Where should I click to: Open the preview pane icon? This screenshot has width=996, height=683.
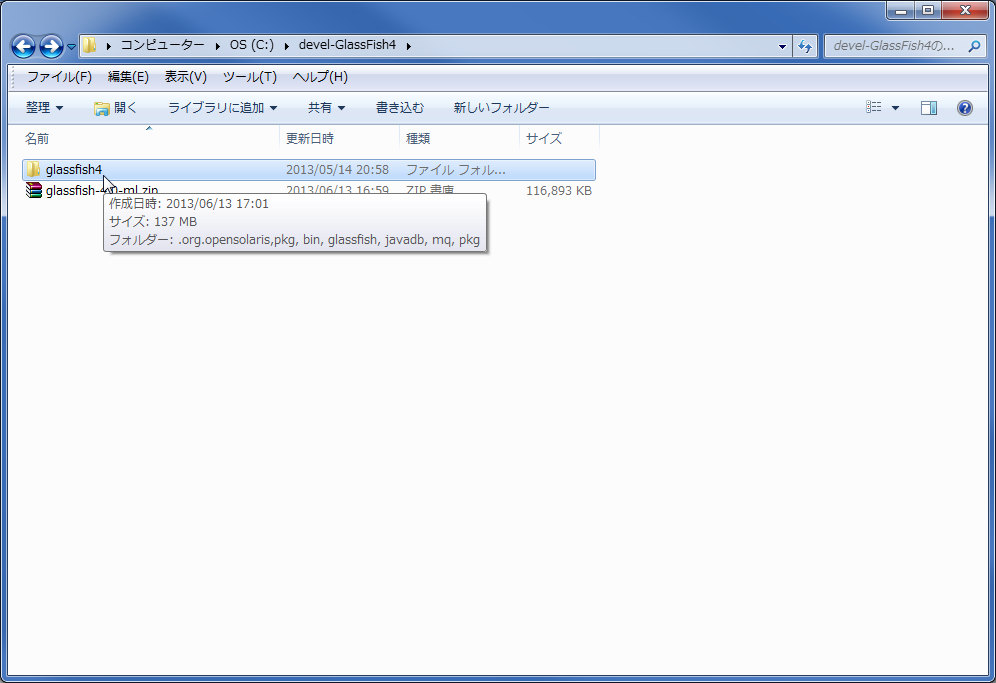(x=929, y=107)
